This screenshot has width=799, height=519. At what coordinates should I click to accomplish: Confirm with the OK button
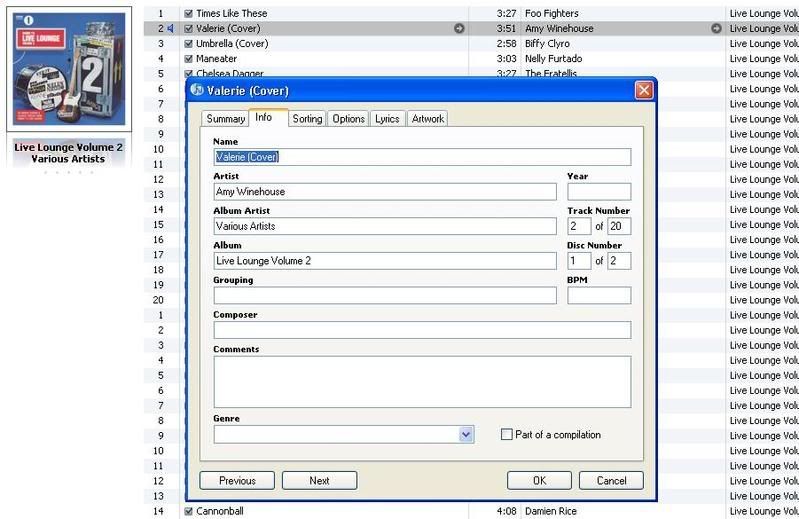pos(539,480)
